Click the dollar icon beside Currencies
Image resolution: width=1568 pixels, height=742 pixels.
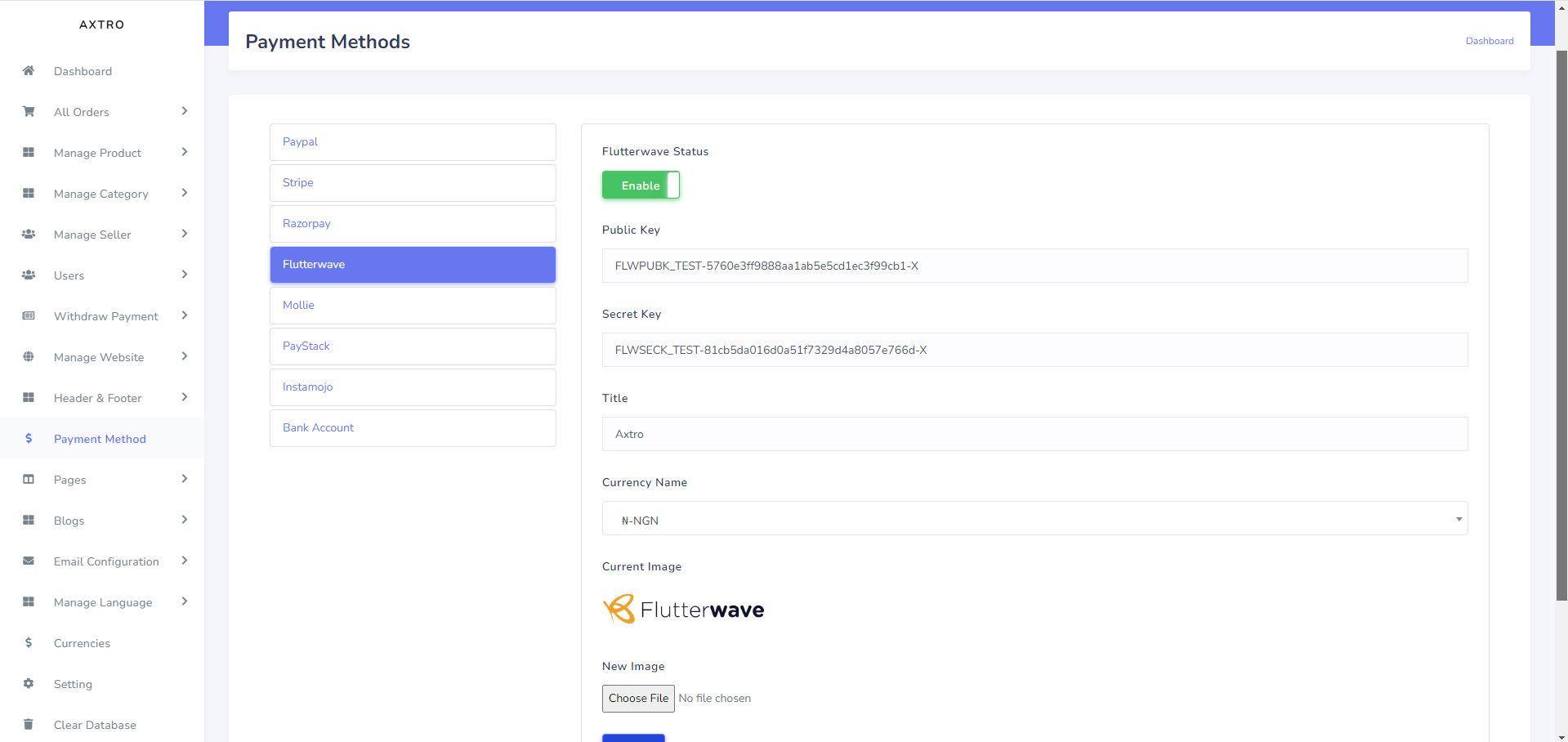click(29, 643)
